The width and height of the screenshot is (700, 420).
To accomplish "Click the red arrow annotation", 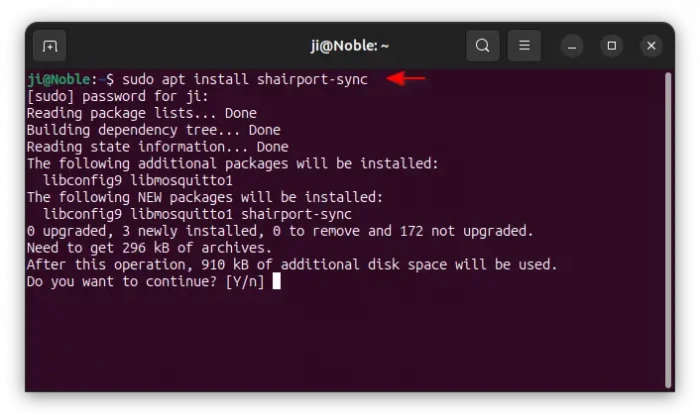I will 405,79.
